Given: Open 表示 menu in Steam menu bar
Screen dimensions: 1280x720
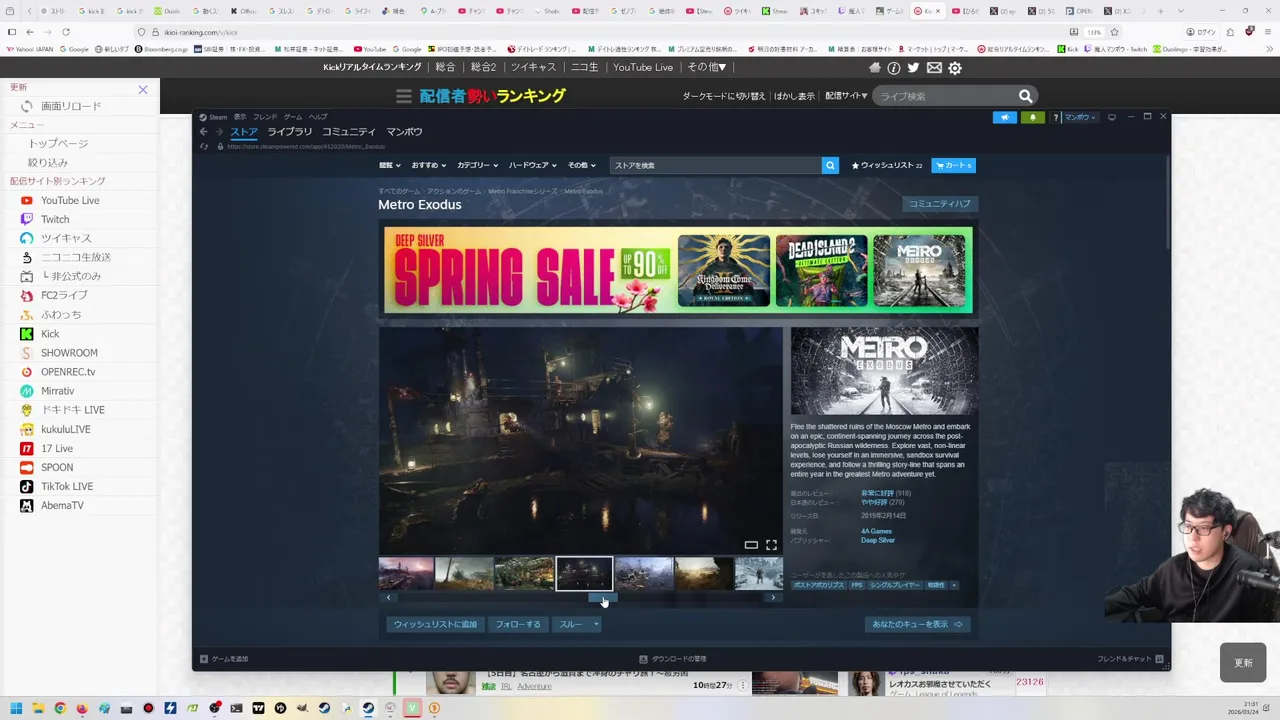Looking at the screenshot, I should tap(240, 117).
